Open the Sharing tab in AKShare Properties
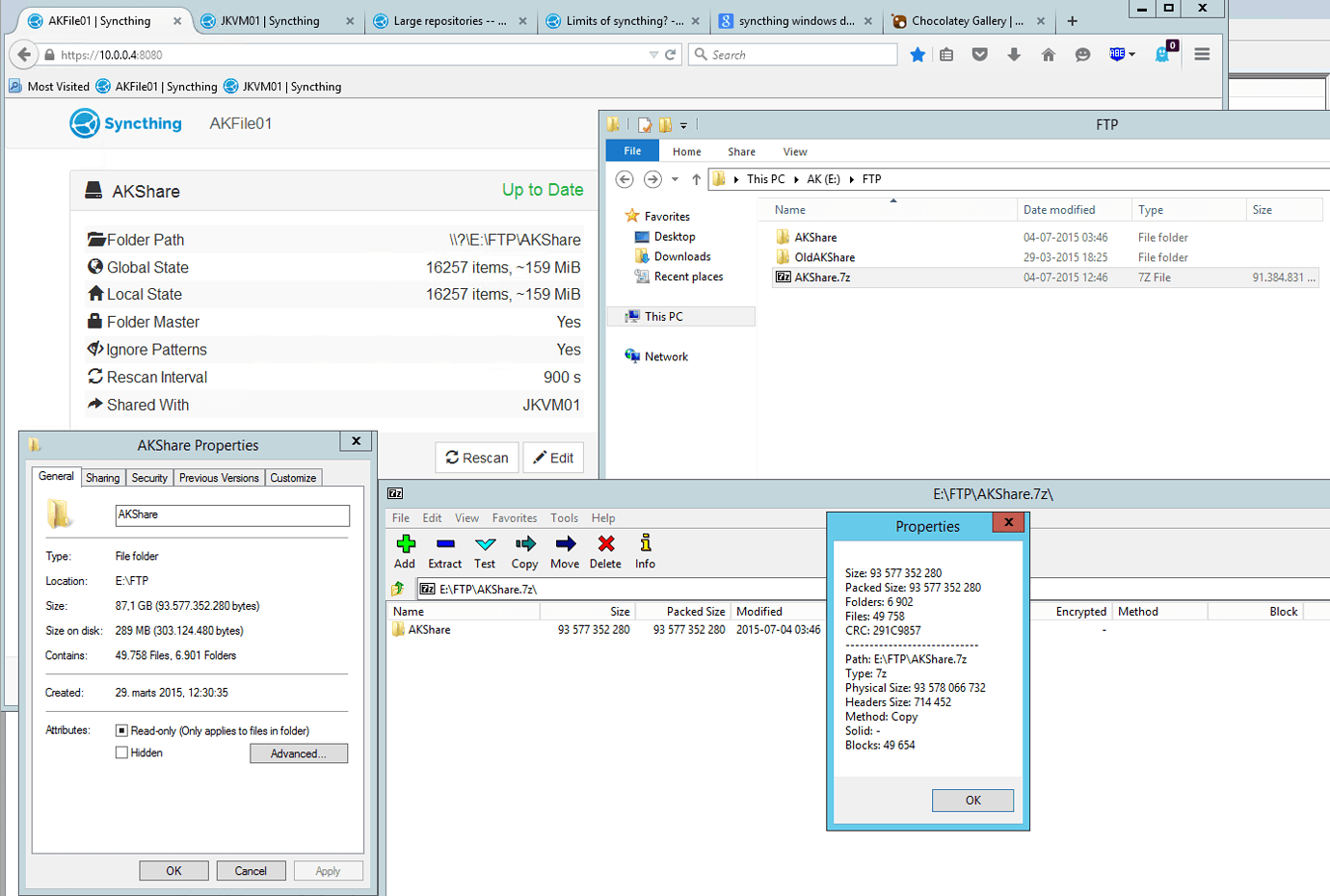The width and height of the screenshot is (1330, 896). click(x=102, y=478)
